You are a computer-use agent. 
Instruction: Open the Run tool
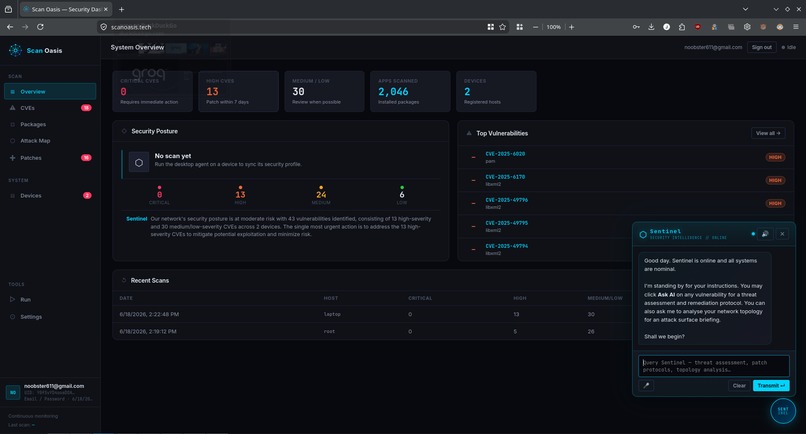tap(50, 299)
